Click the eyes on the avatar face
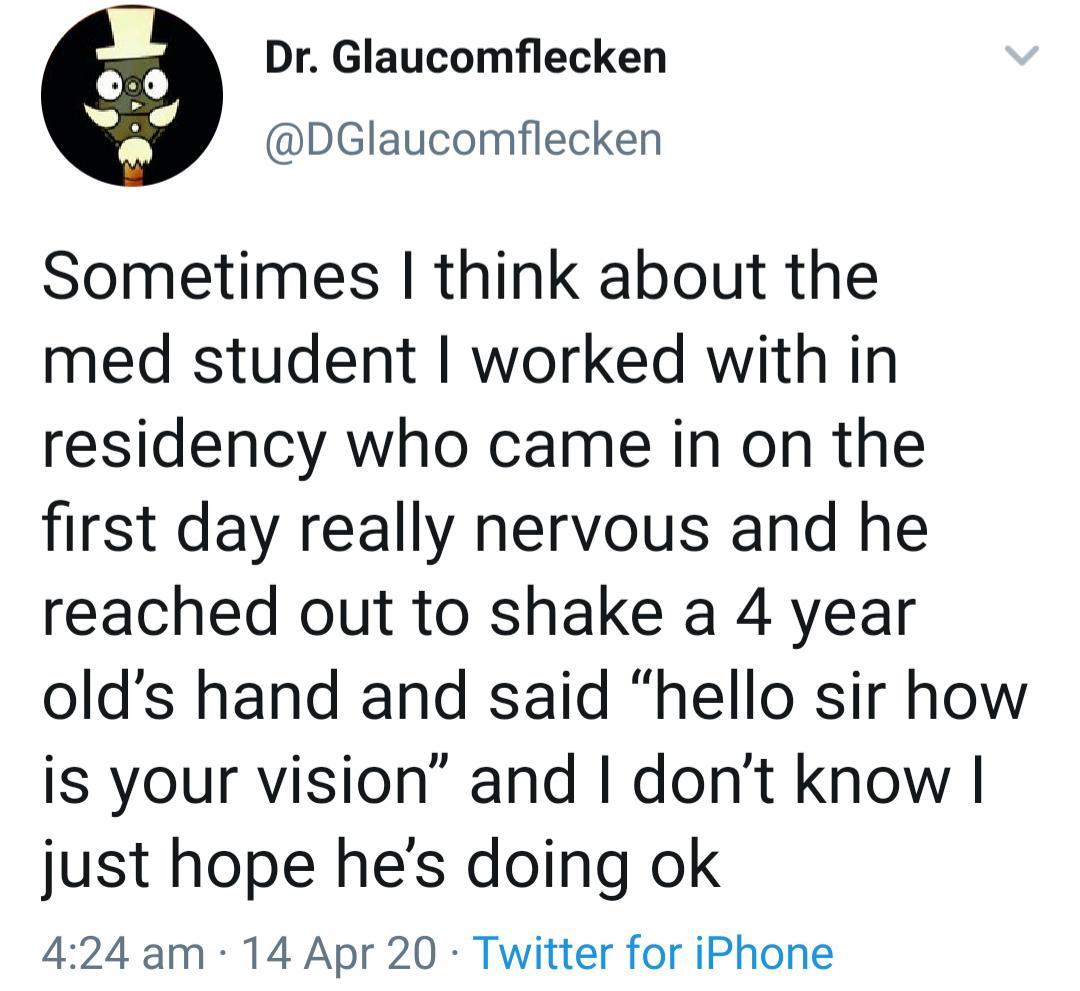Viewport: 1080px width, 991px height. 131,86
